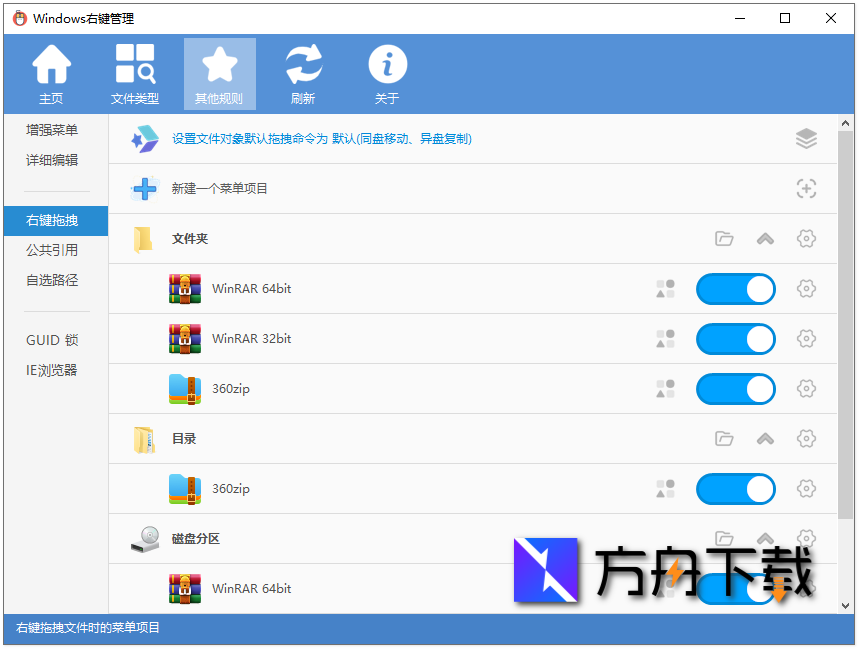The height and width of the screenshot is (649, 859).
Task: Disable the WinRAR 64bit toggle under 文件夹
Action: pos(736,289)
